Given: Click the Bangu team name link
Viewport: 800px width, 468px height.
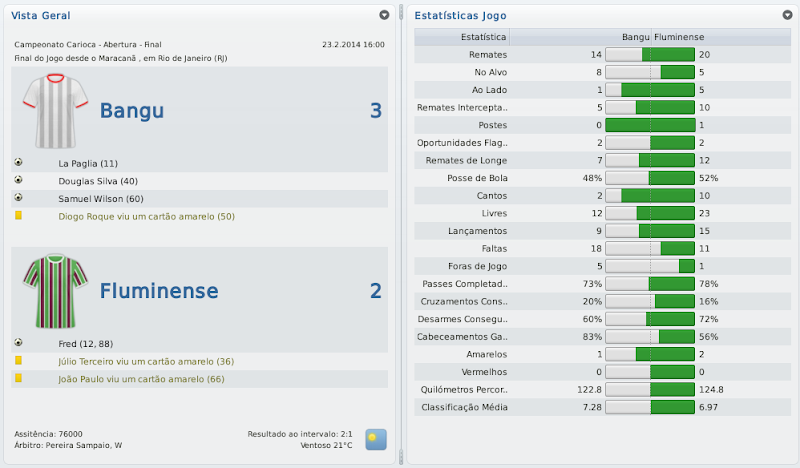Looking at the screenshot, I should [131, 111].
